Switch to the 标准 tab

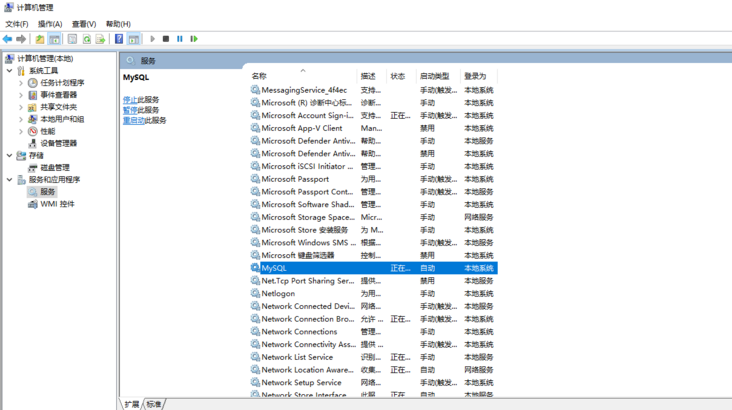click(x=153, y=404)
